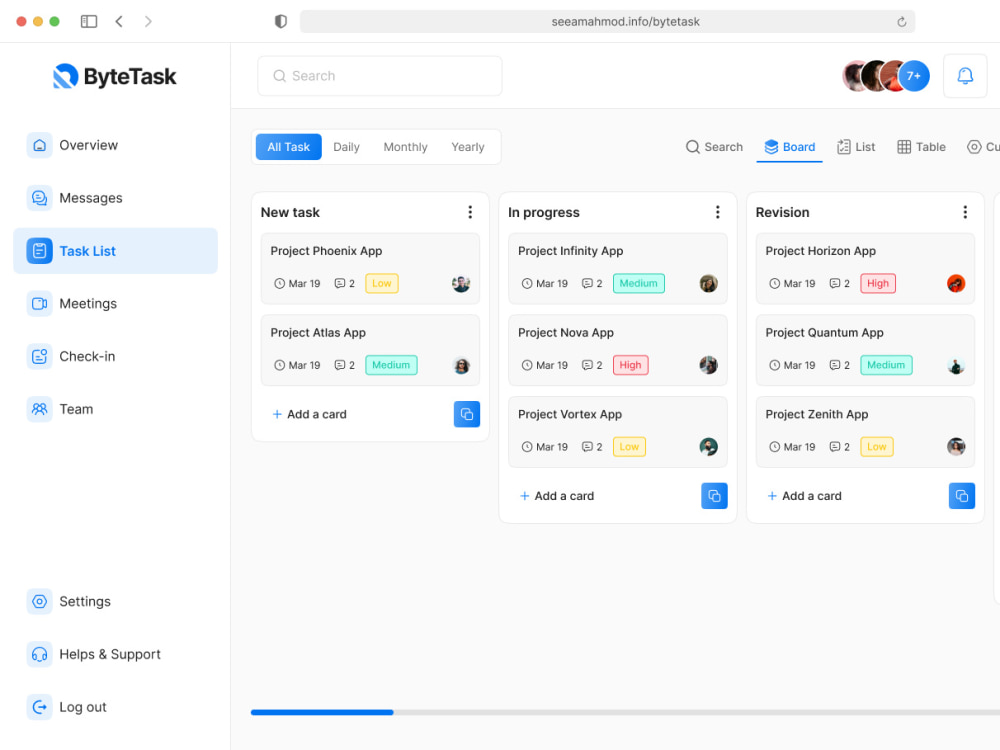
Task: Open the Overview page
Action: [x=88, y=145]
